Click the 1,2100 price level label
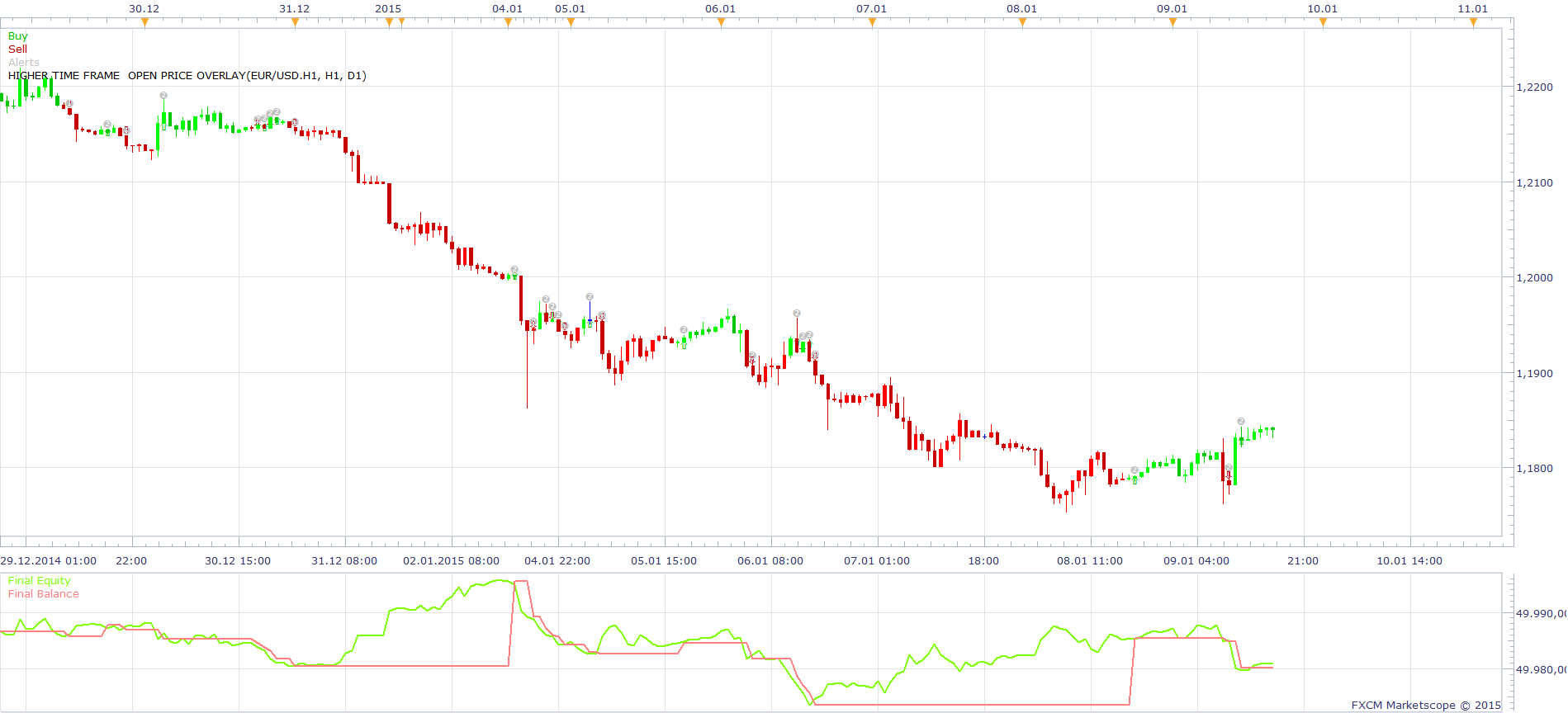The height and width of the screenshot is (713, 1568). 1535,183
